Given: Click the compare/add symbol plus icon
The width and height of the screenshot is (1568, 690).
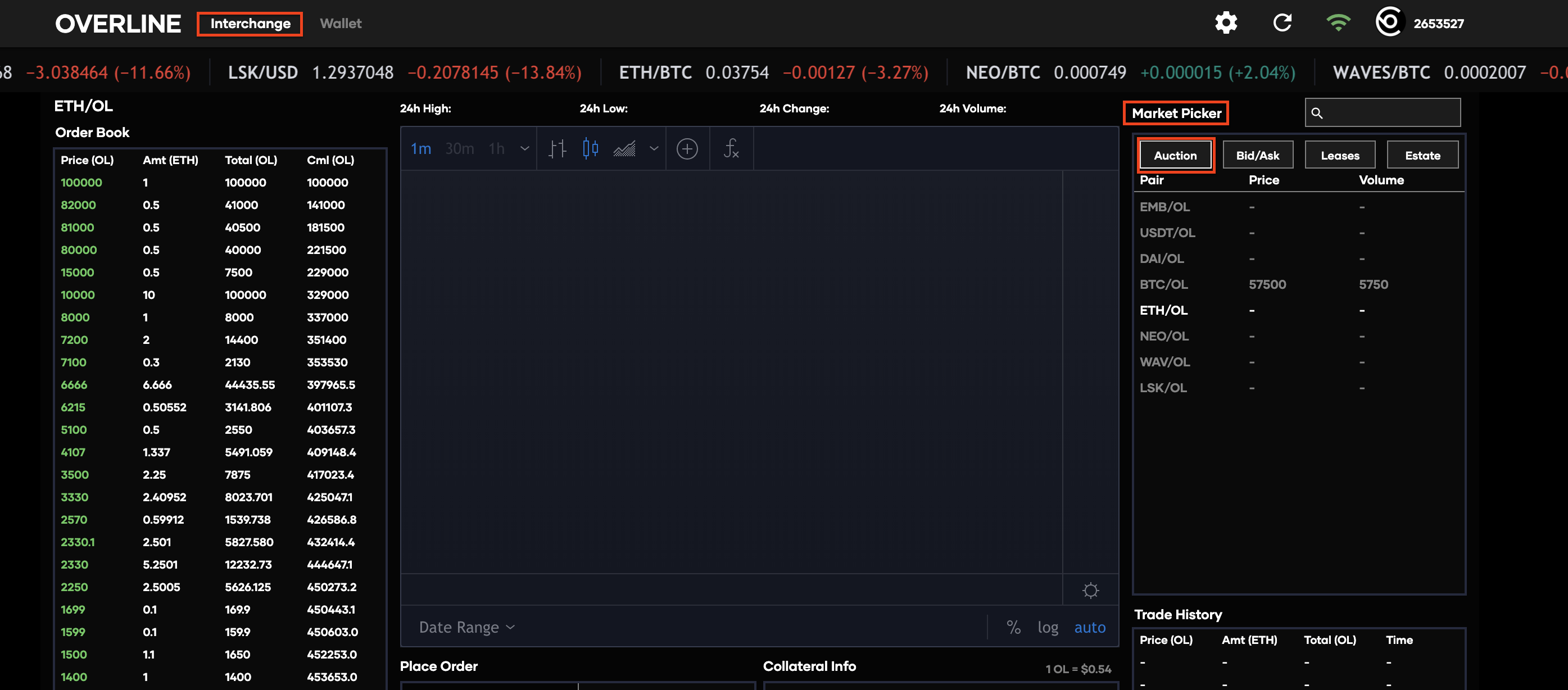Looking at the screenshot, I should coord(687,149).
